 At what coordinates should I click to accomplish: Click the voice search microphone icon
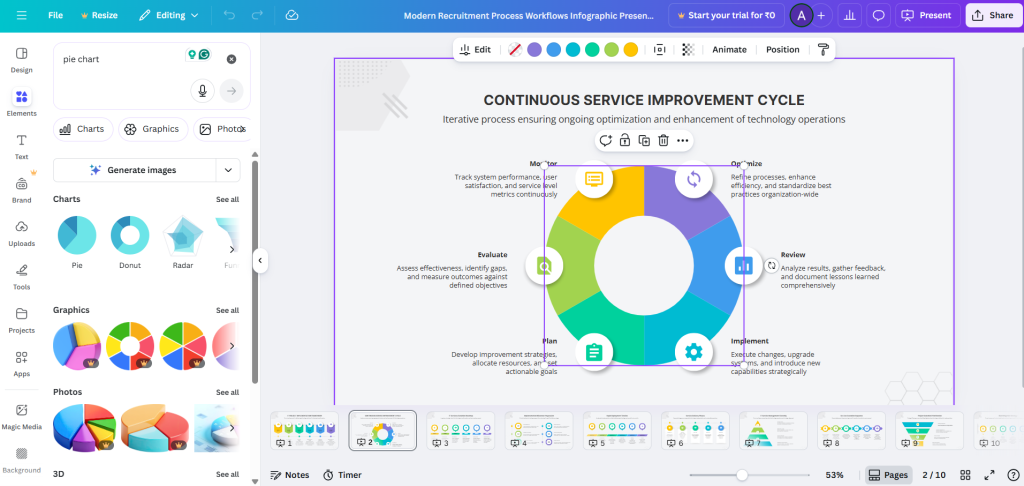203,91
